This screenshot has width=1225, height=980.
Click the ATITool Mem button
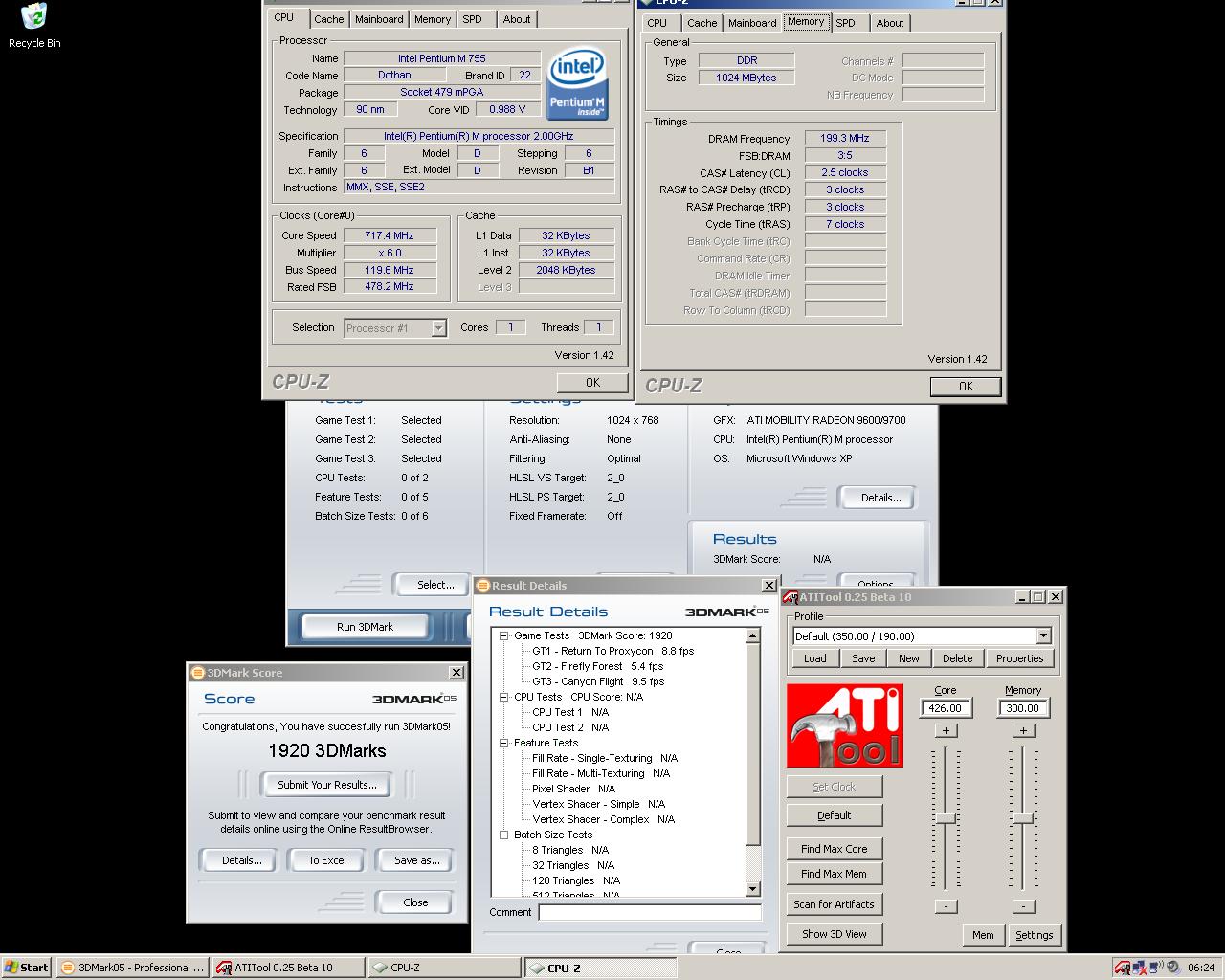pyautogui.click(x=983, y=935)
